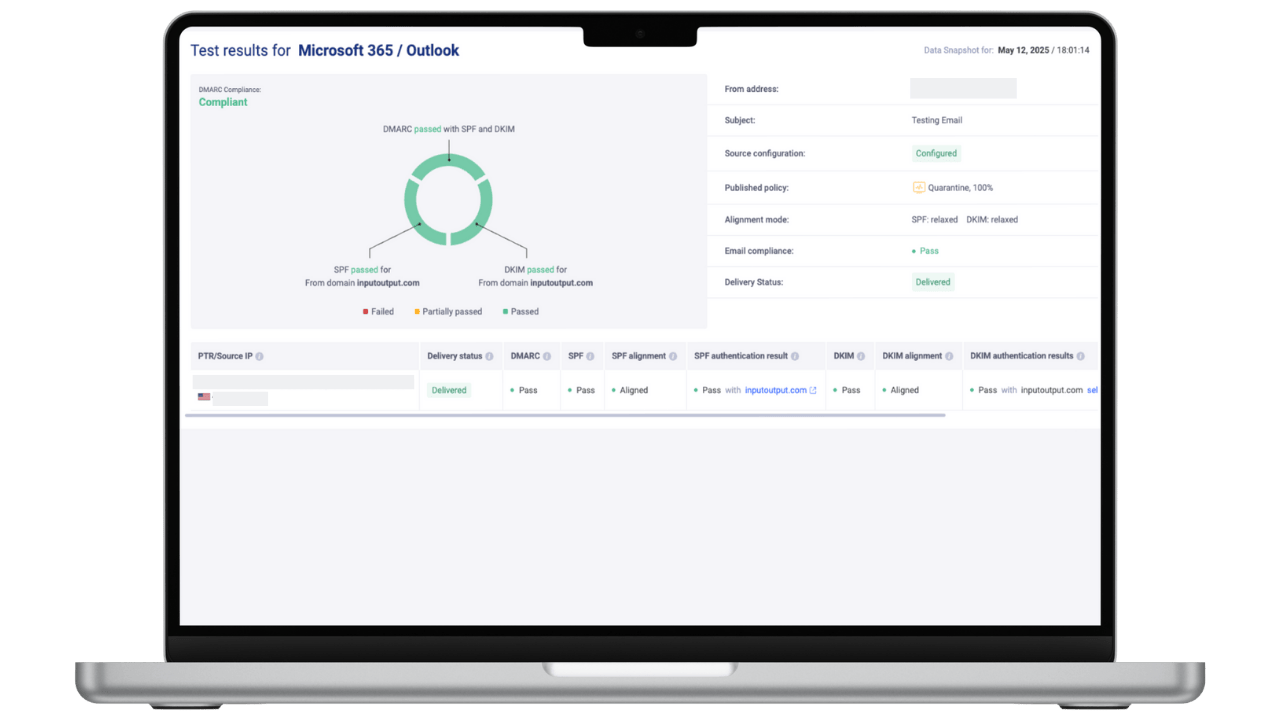1280x720 pixels.
Task: Open the Delivery status column info icon
Action: tap(489, 356)
